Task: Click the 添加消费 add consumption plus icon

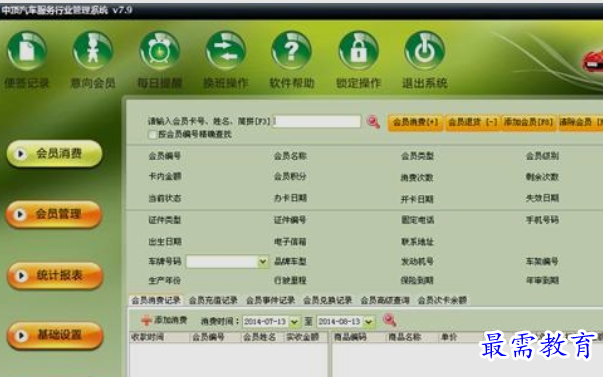Action: 146,320
